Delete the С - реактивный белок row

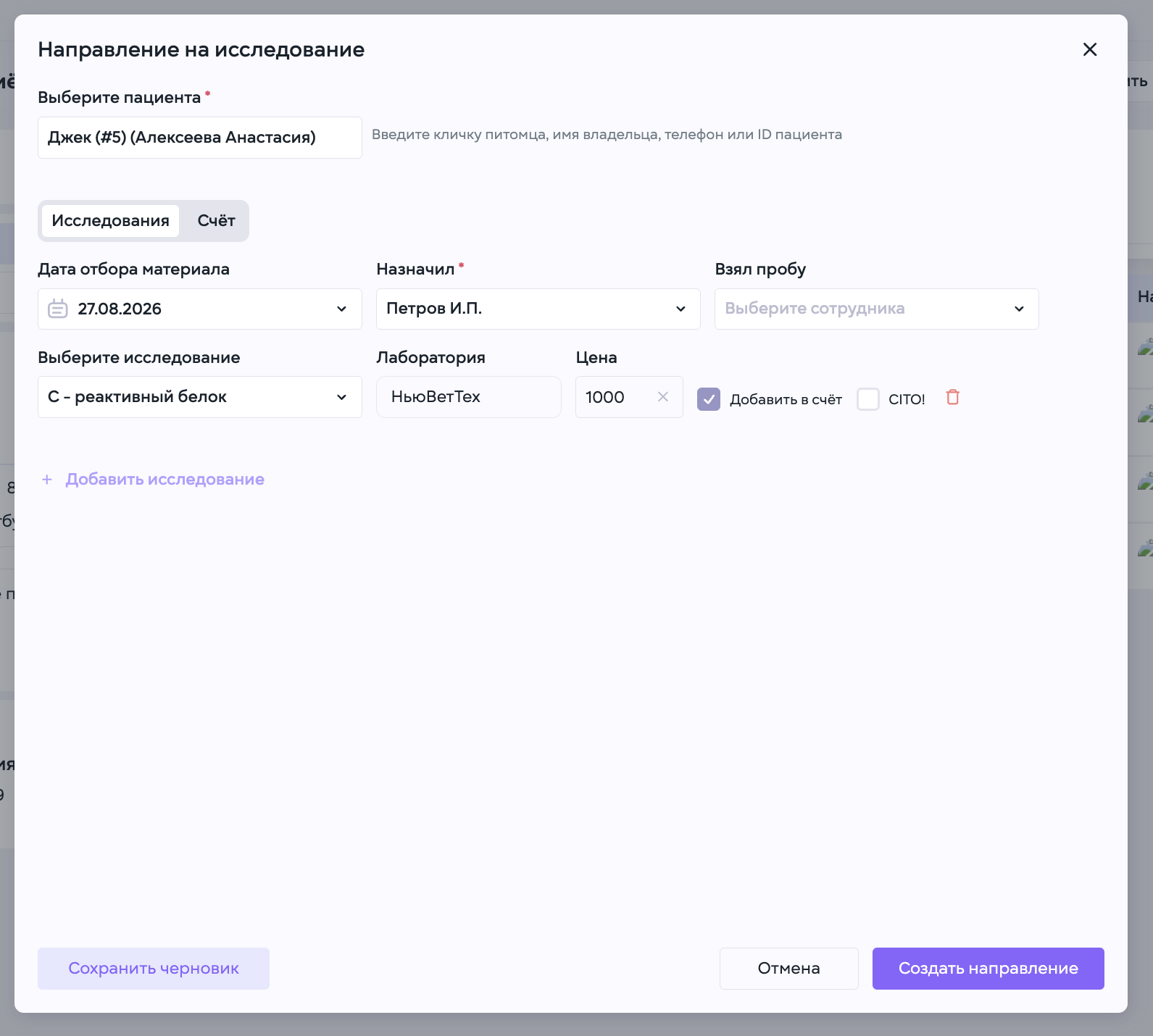click(x=953, y=397)
